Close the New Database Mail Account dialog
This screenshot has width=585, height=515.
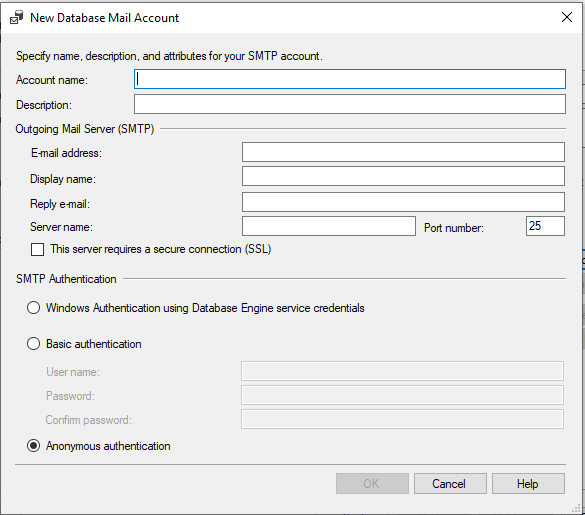pos(567,17)
